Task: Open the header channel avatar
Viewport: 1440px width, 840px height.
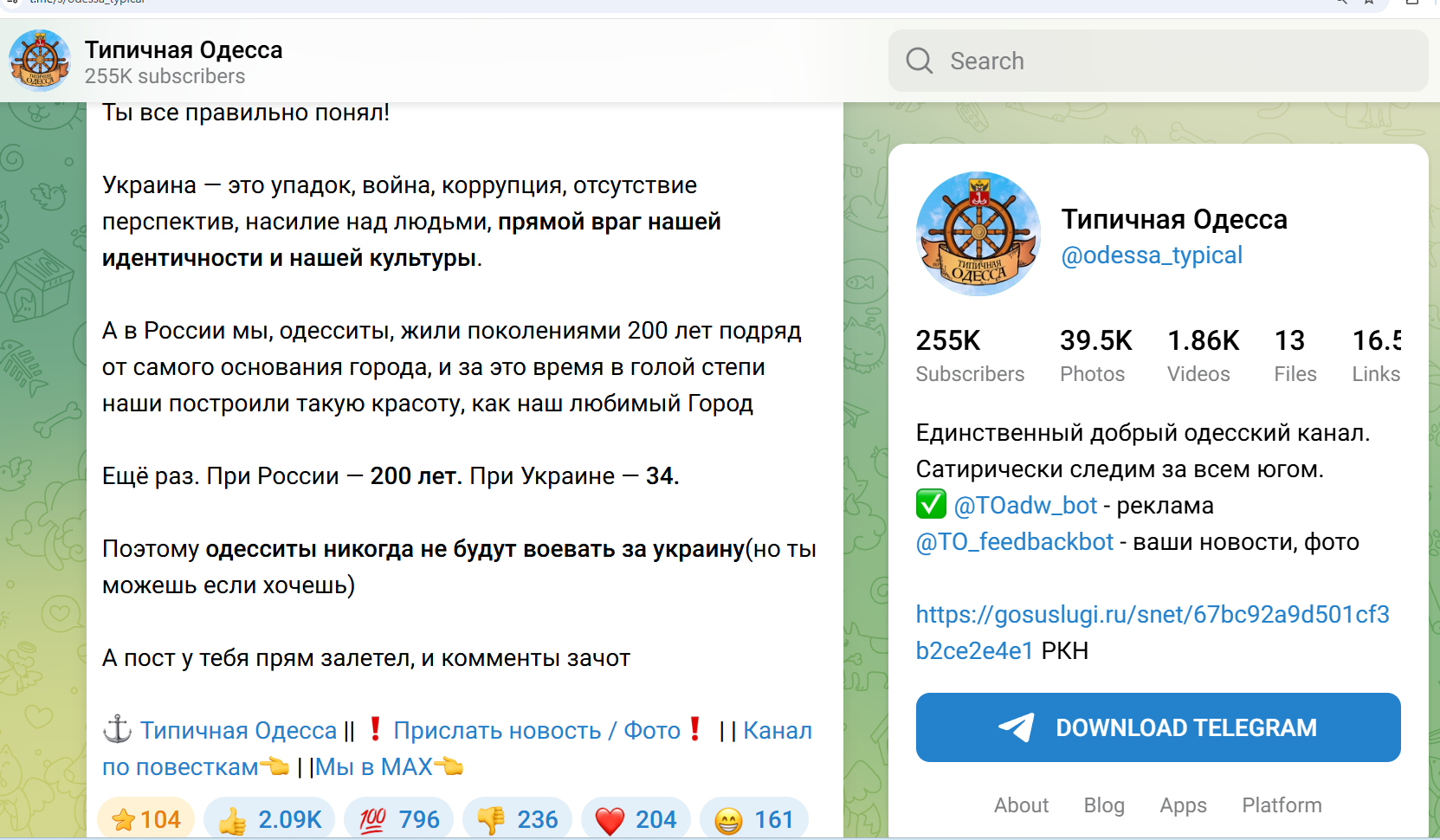Action: pos(40,61)
